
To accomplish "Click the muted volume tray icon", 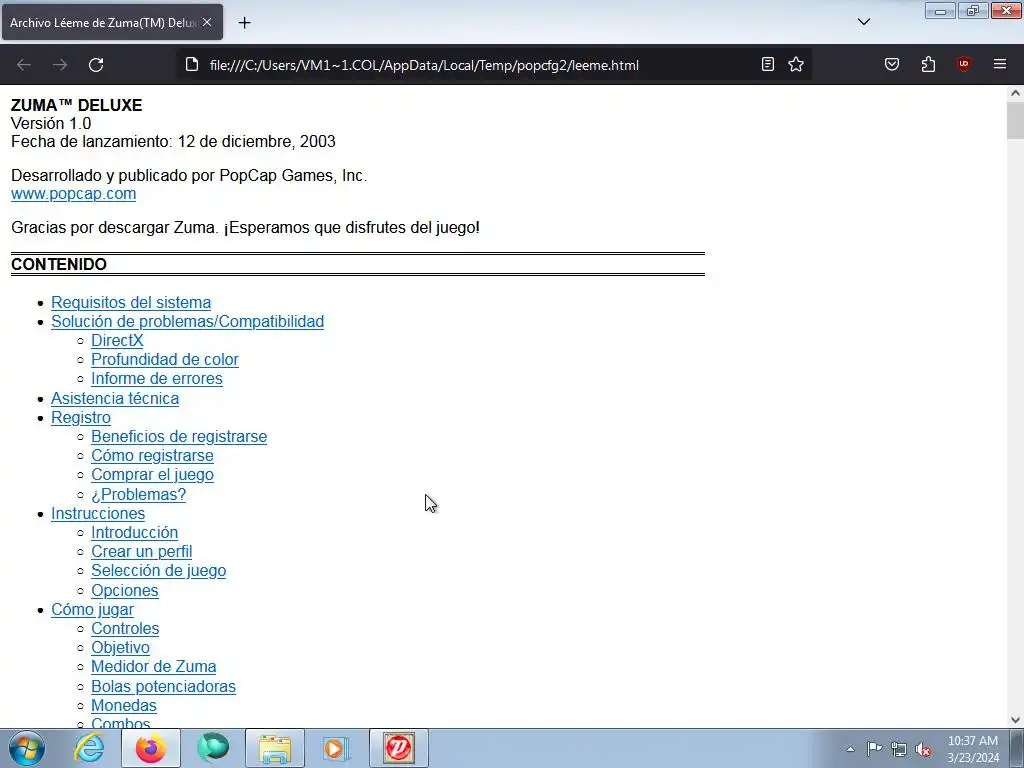I will coord(923,749).
